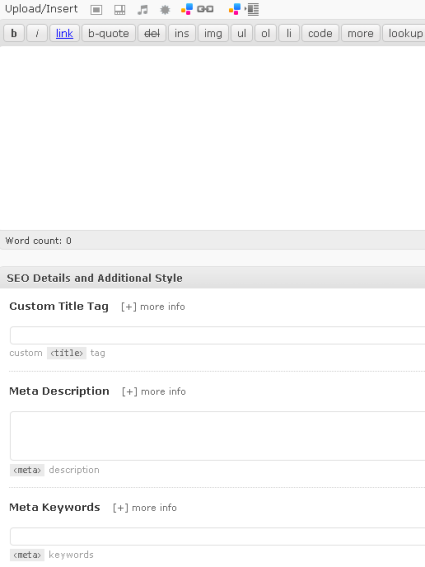Click the del strikethrough button
425x567 pixels.
[152, 33]
